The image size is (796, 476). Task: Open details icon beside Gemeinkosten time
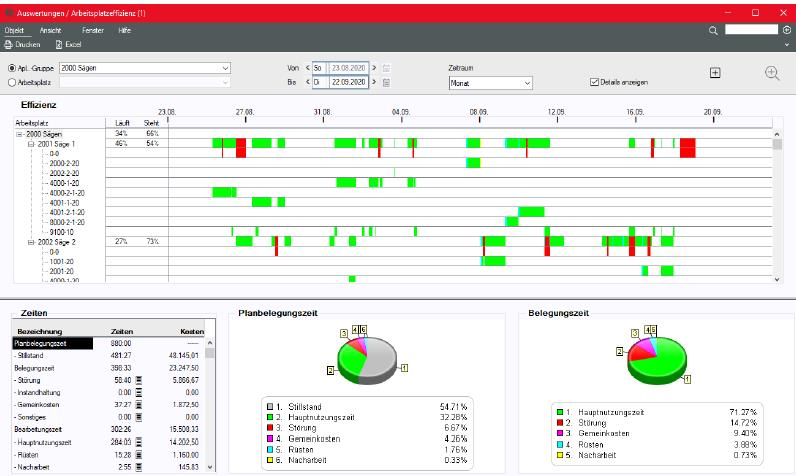[139, 404]
